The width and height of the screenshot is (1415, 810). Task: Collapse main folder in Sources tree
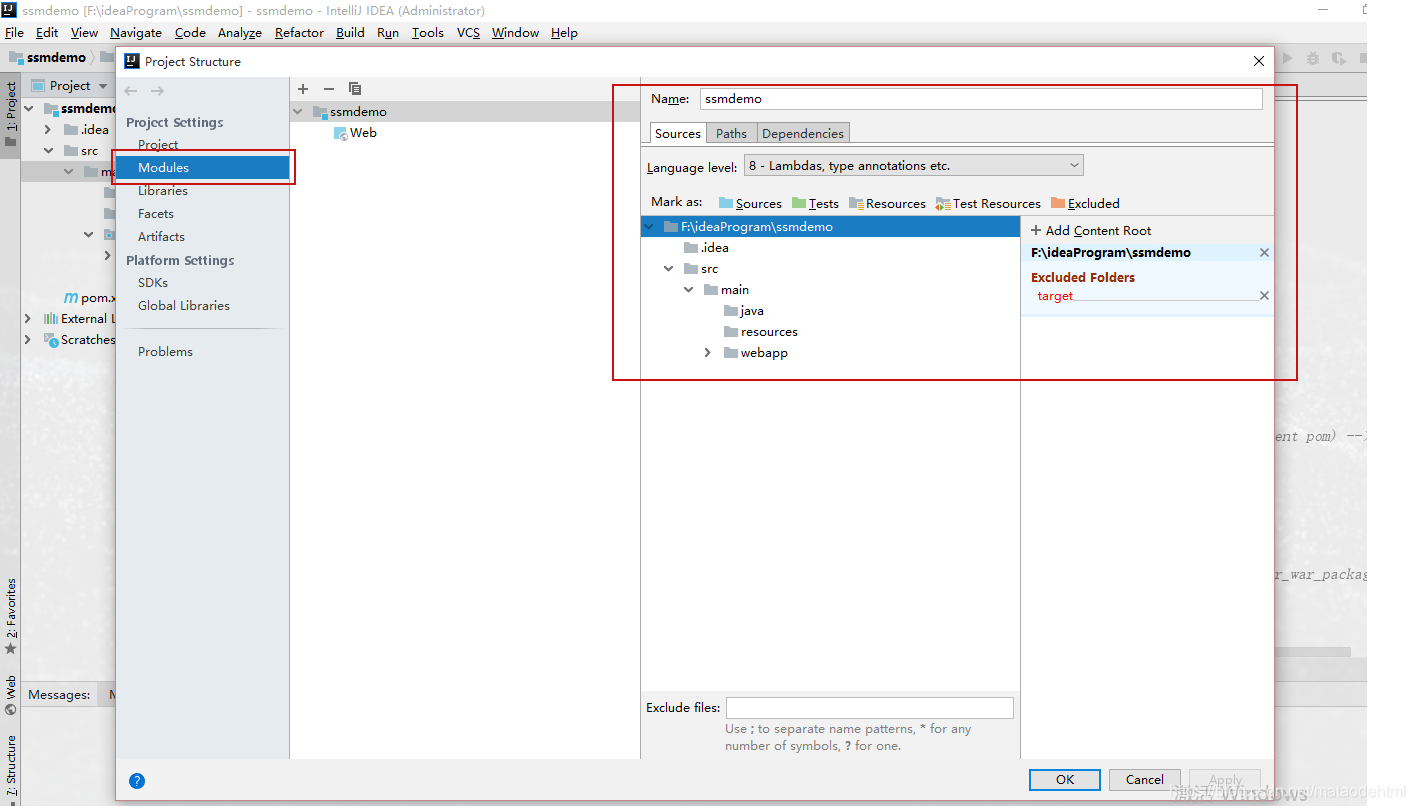[x=689, y=290]
